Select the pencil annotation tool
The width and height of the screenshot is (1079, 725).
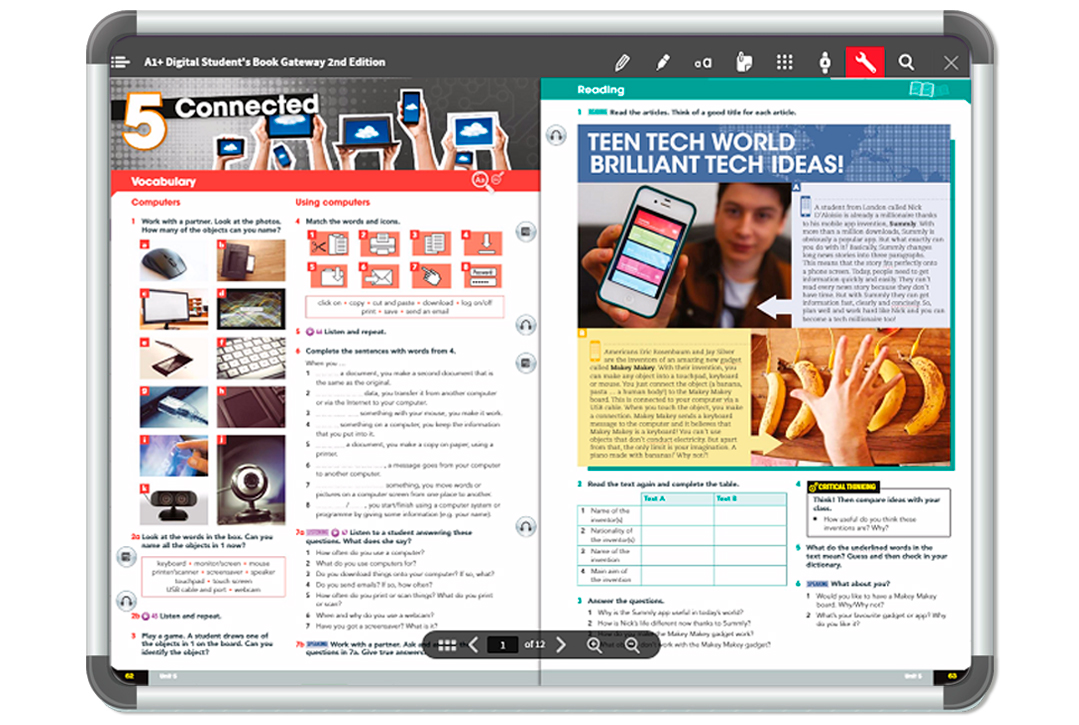pos(622,62)
